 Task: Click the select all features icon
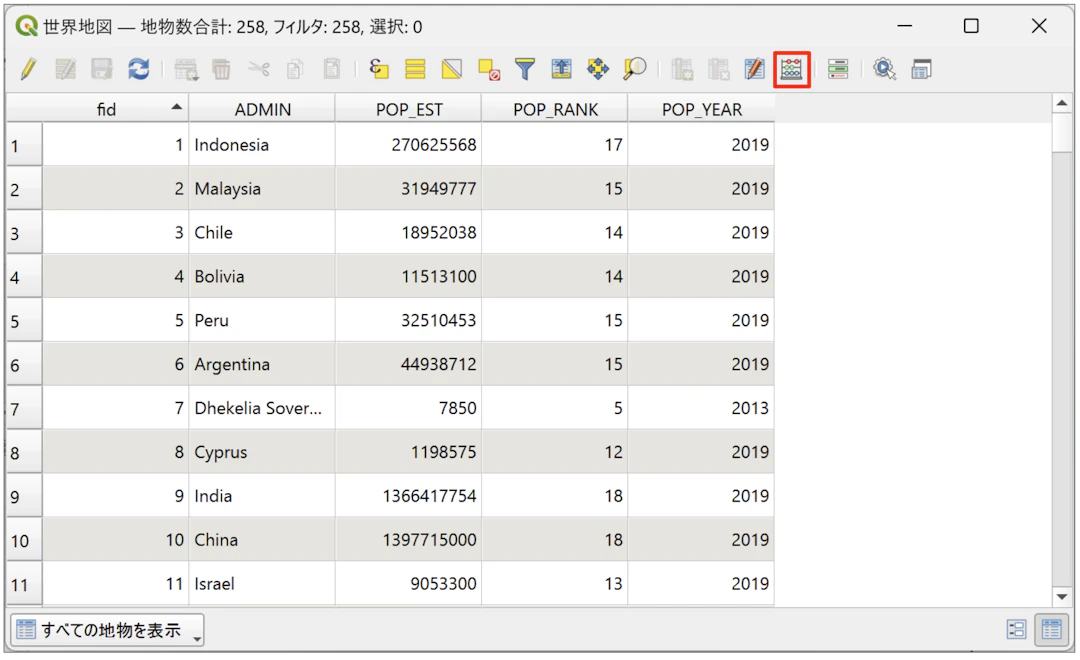(415, 69)
